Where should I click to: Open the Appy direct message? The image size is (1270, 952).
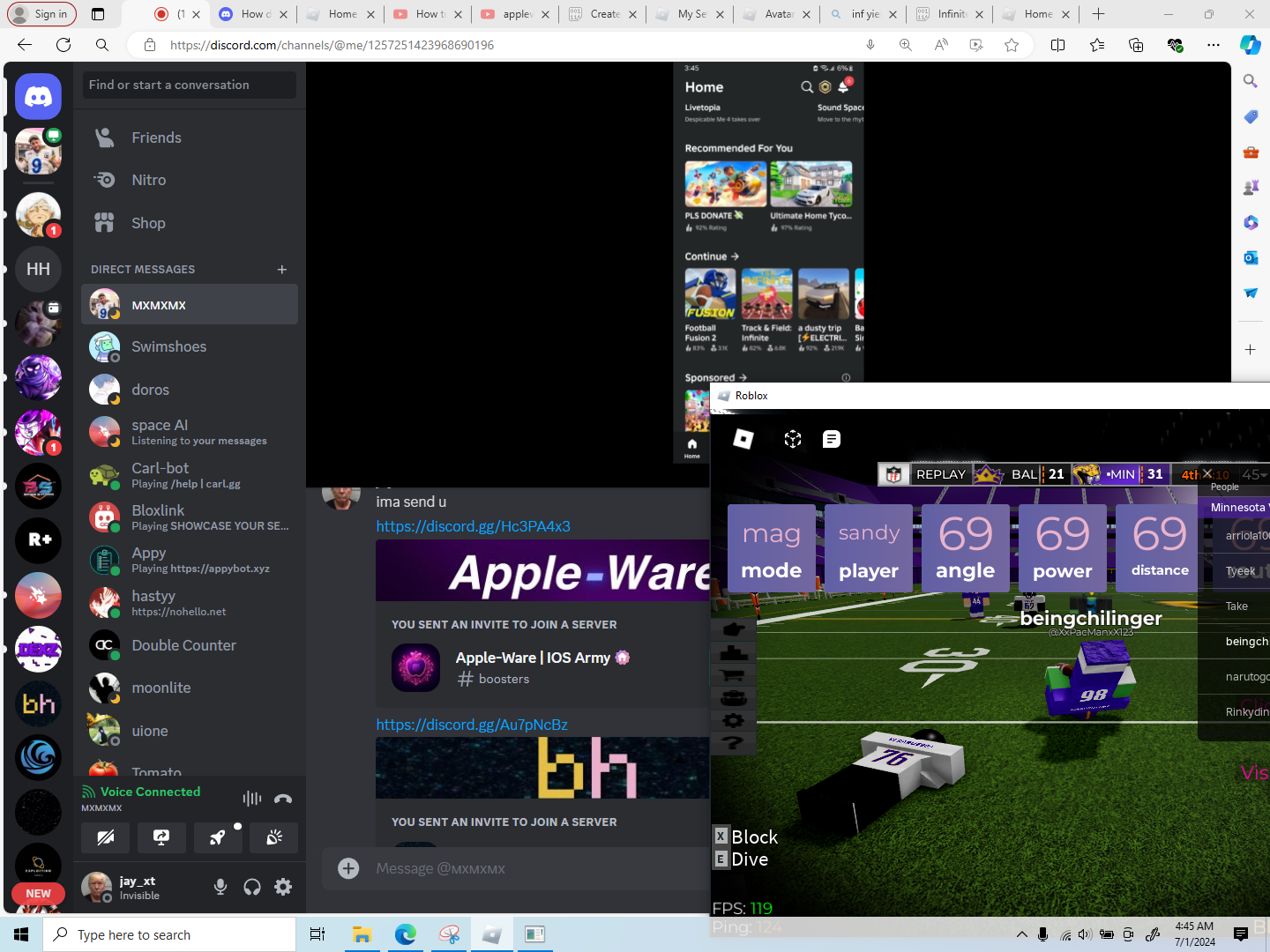190,560
